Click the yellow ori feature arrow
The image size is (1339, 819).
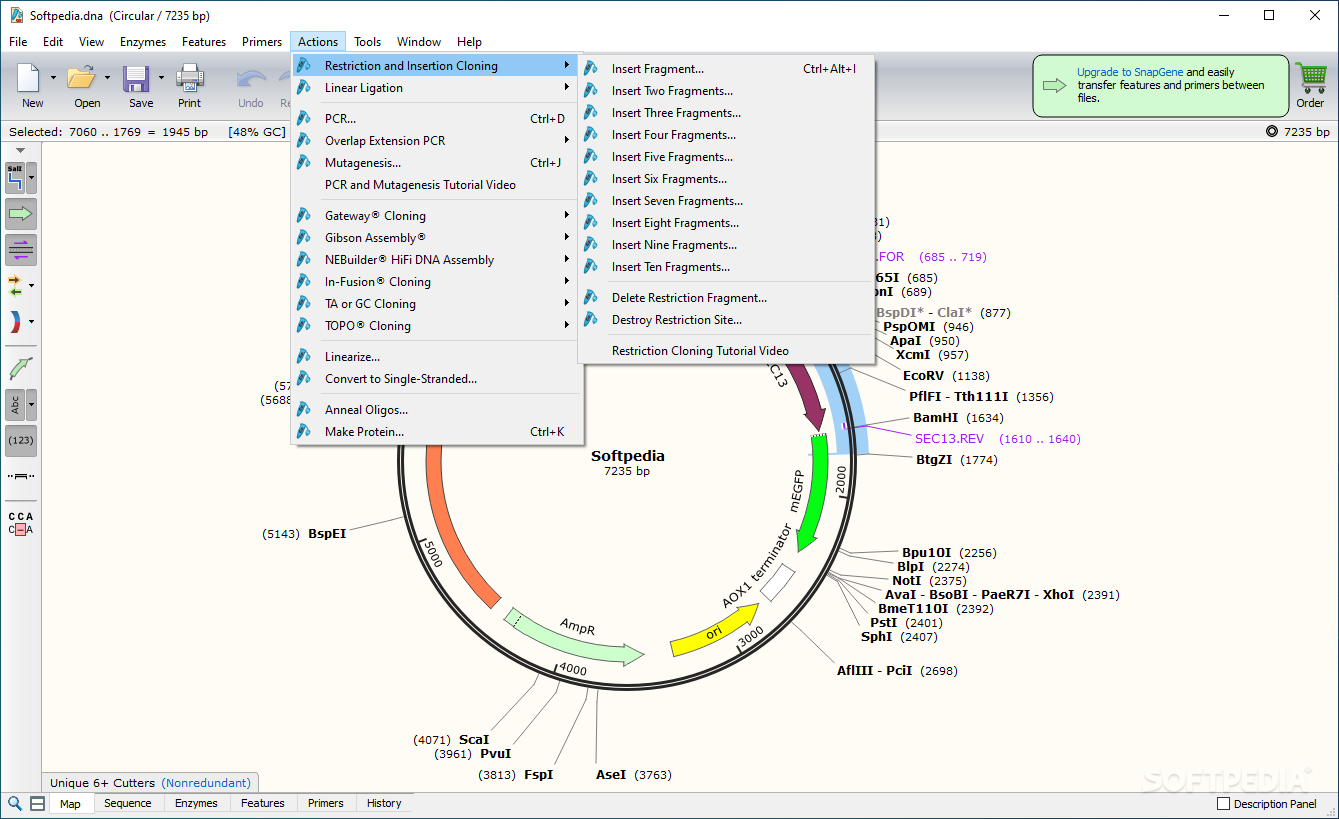(714, 632)
